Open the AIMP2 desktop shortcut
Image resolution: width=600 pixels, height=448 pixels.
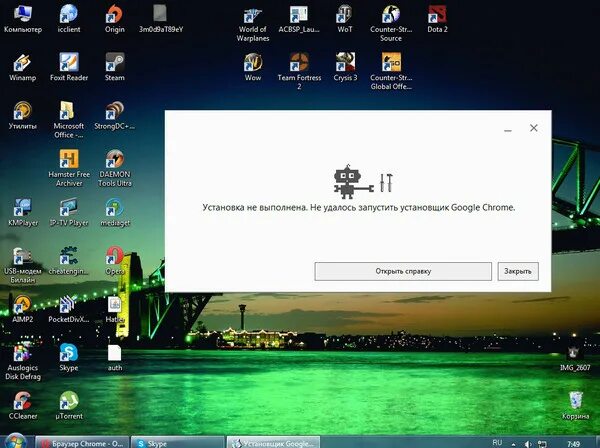[23, 309]
